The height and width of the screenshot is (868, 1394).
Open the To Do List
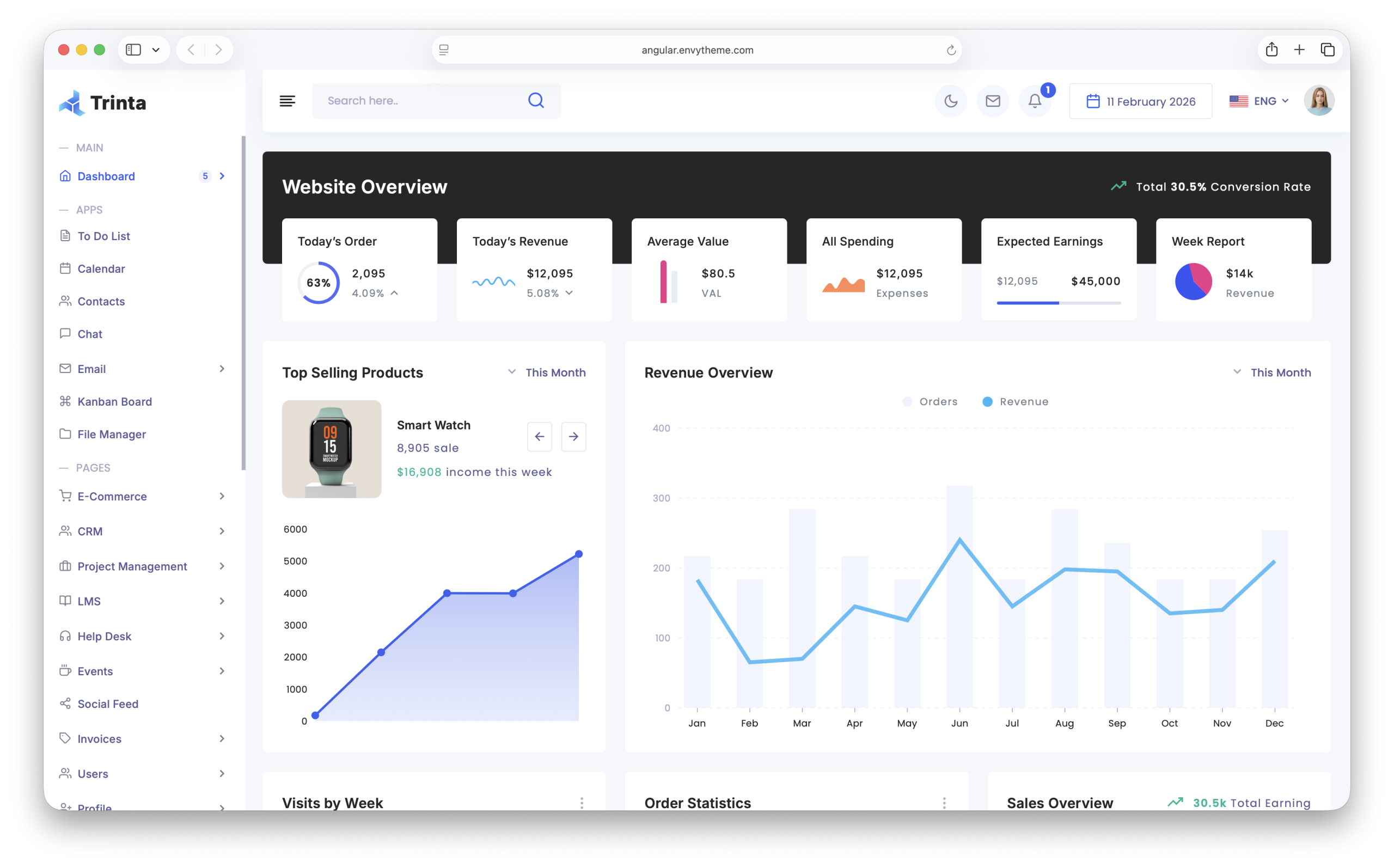[103, 235]
